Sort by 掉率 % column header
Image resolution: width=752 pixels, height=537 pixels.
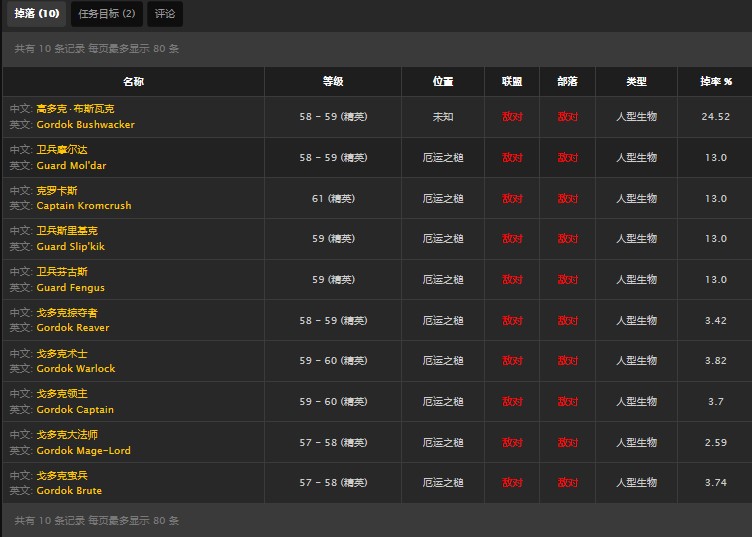[716, 82]
